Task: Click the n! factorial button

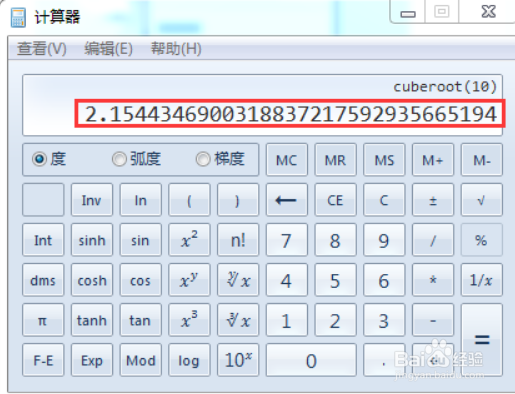Action: 238,240
